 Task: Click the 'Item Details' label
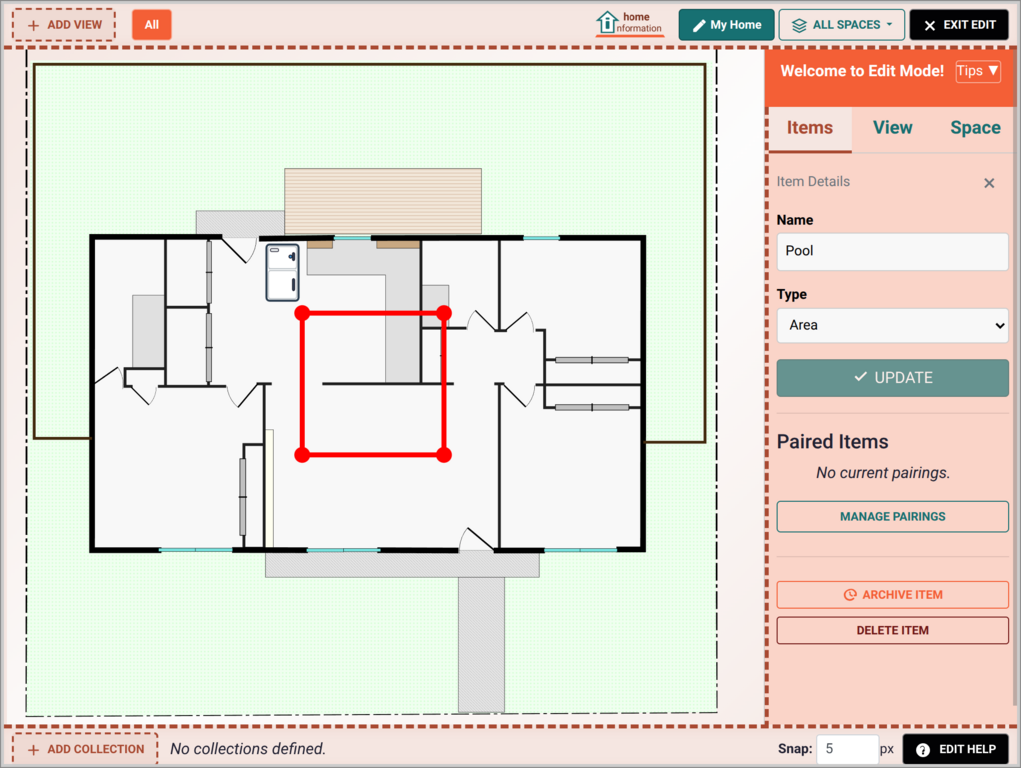tap(813, 182)
